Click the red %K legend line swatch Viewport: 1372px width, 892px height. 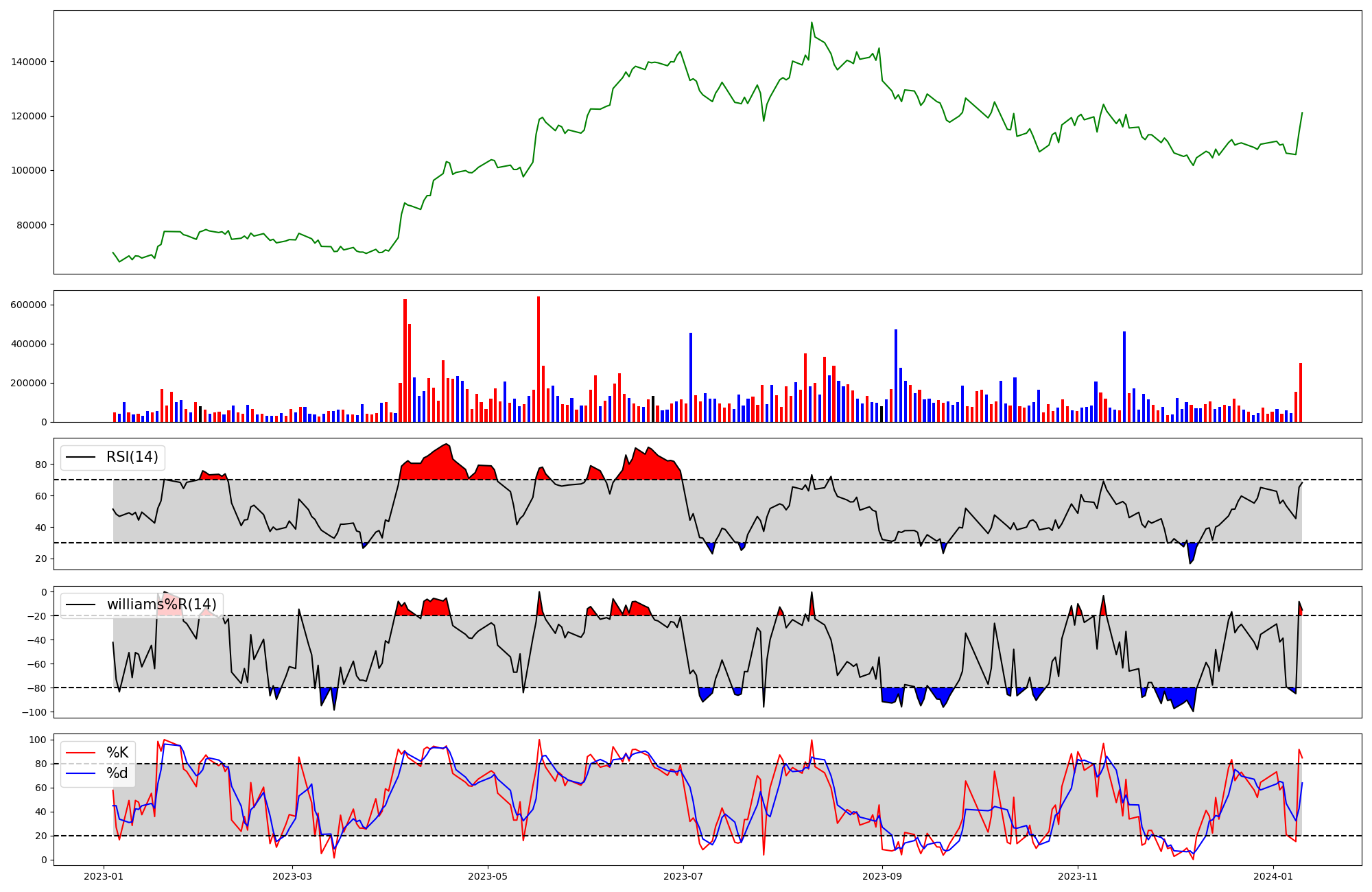tap(80, 753)
